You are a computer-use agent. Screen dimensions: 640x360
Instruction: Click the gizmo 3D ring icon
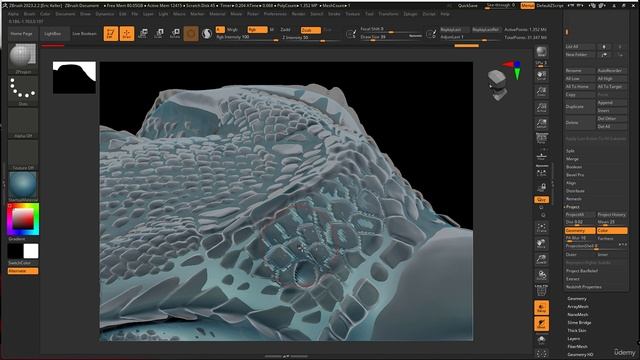191,33
